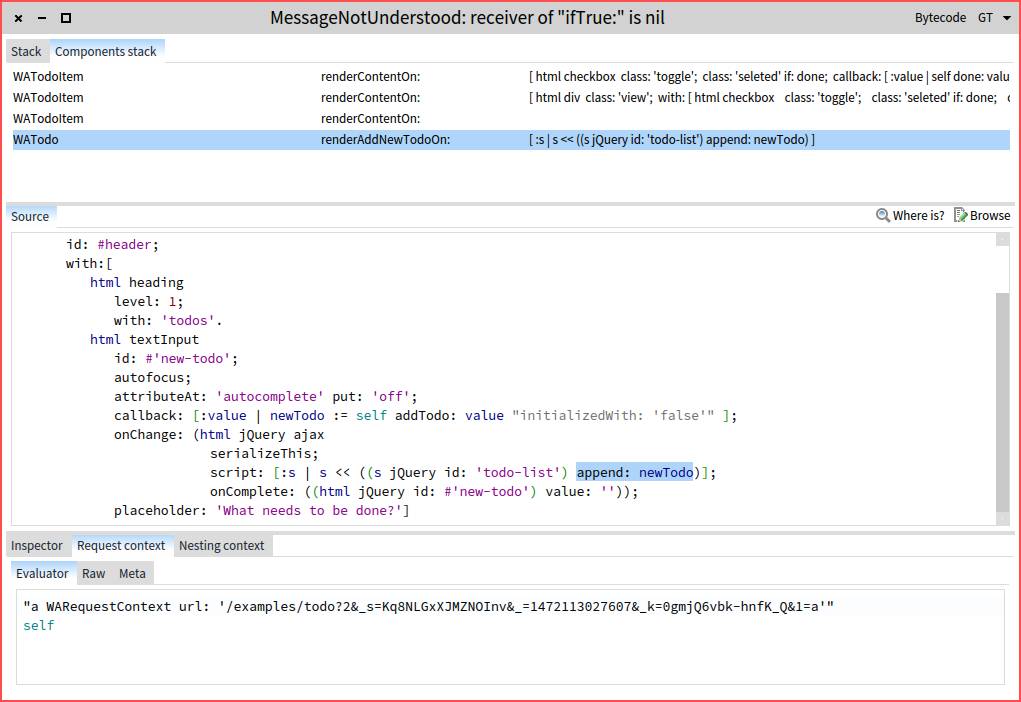Viewport: 1021px width, 702px height.
Task: Click the Bytecode button
Action: (x=940, y=18)
